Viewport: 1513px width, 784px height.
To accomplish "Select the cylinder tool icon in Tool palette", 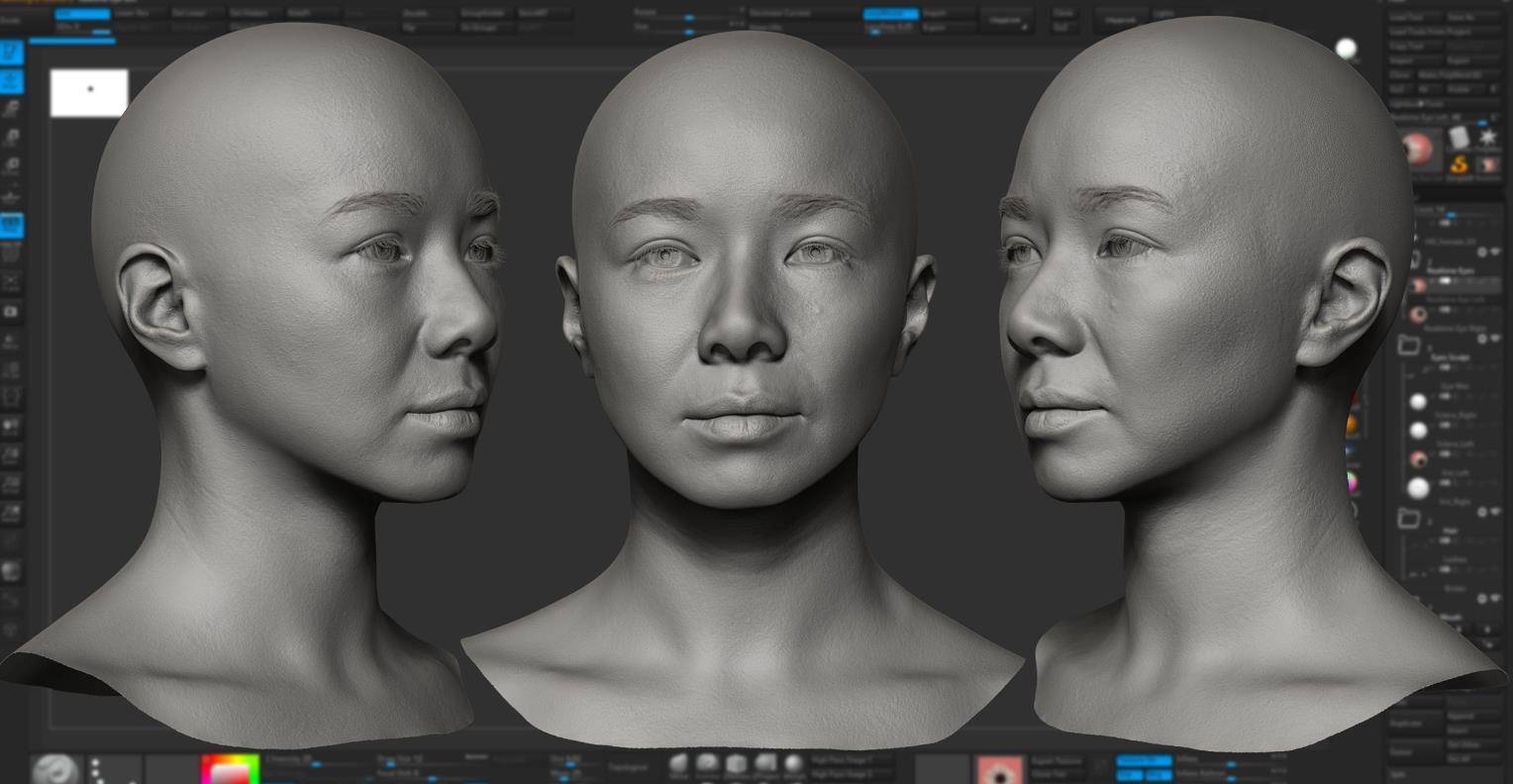I will [1459, 138].
